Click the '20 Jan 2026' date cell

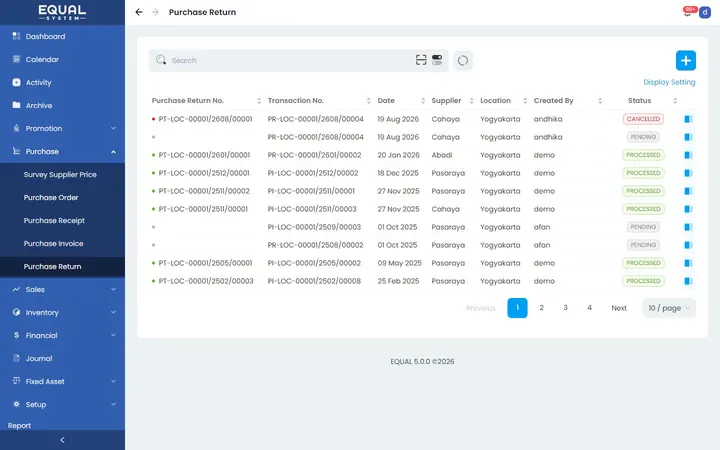(x=398, y=155)
